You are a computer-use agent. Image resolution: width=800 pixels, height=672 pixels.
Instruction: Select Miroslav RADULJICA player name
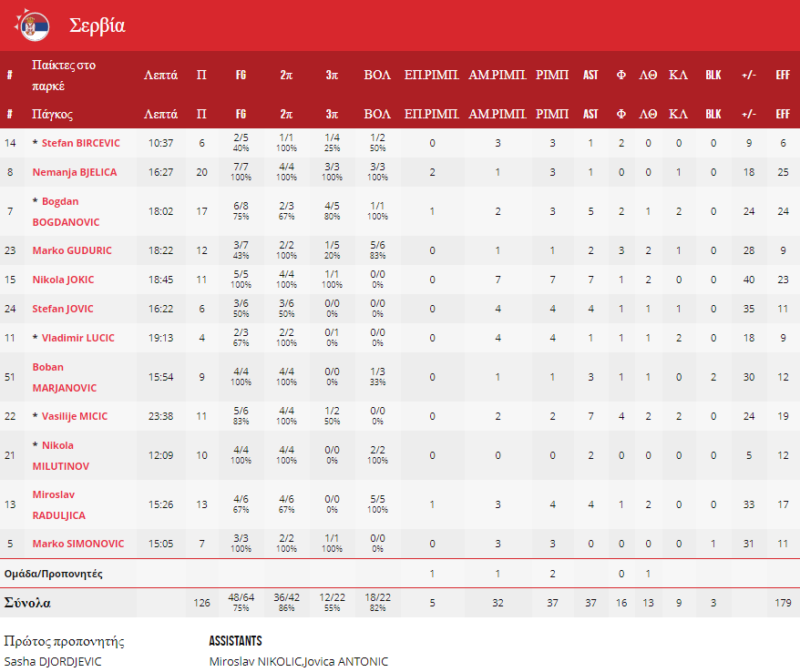tap(68, 504)
